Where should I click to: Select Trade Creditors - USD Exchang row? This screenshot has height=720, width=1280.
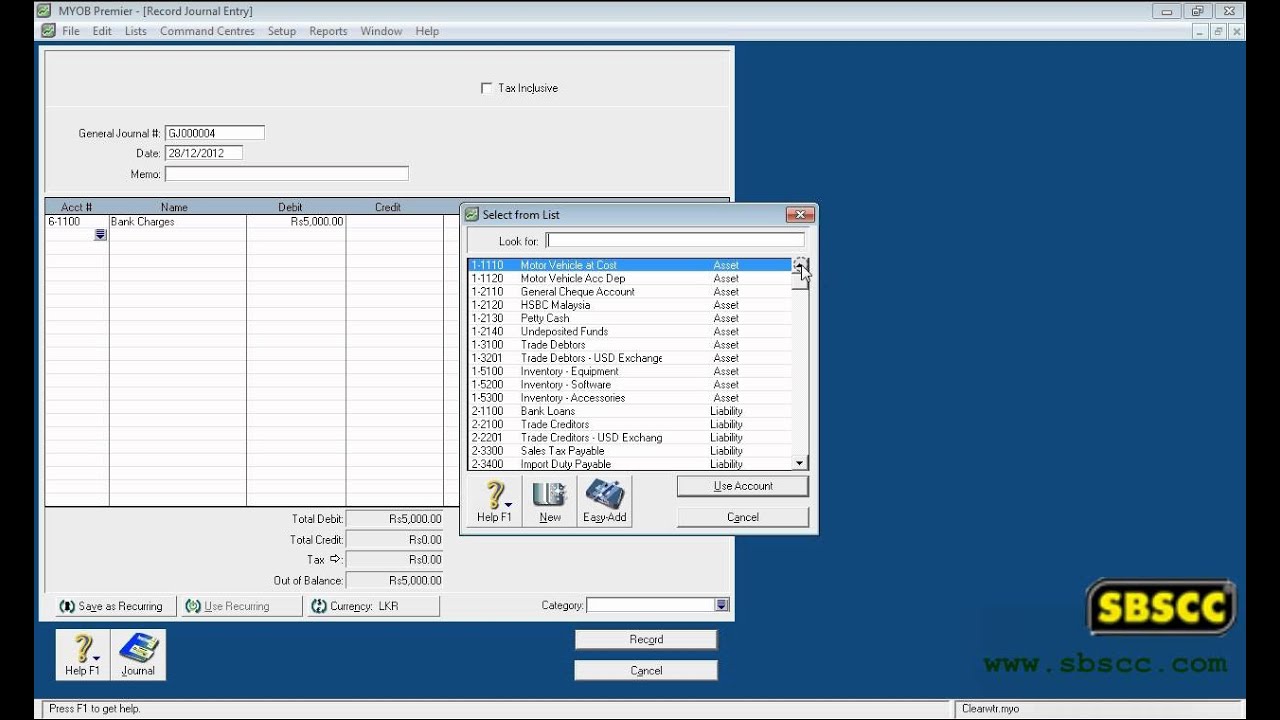click(x=630, y=437)
